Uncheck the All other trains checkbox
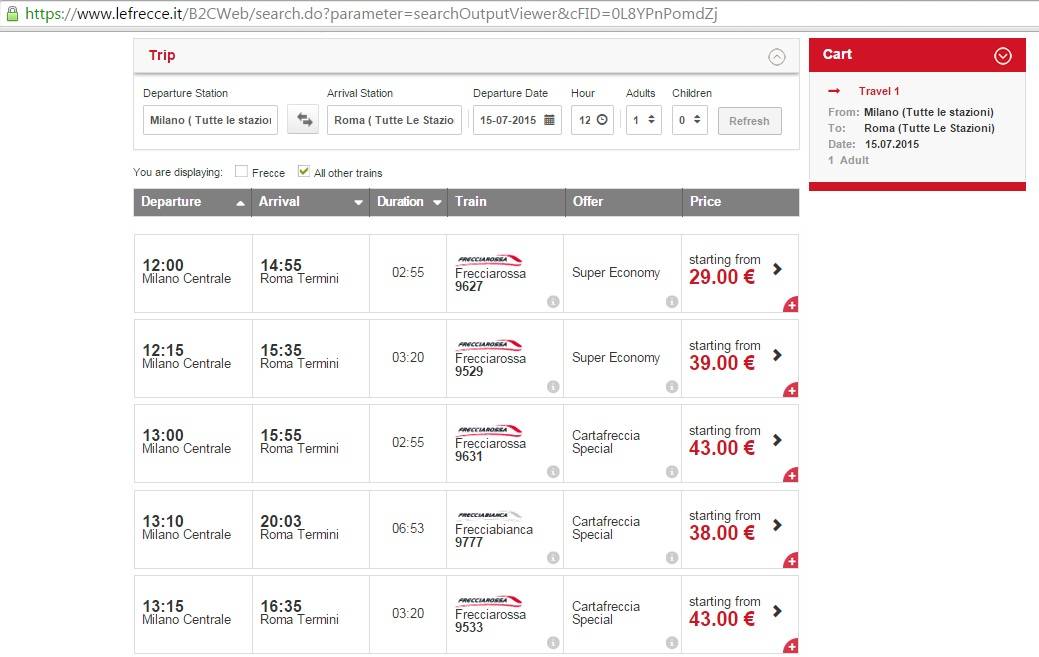The height and width of the screenshot is (657, 1039). coord(304,172)
